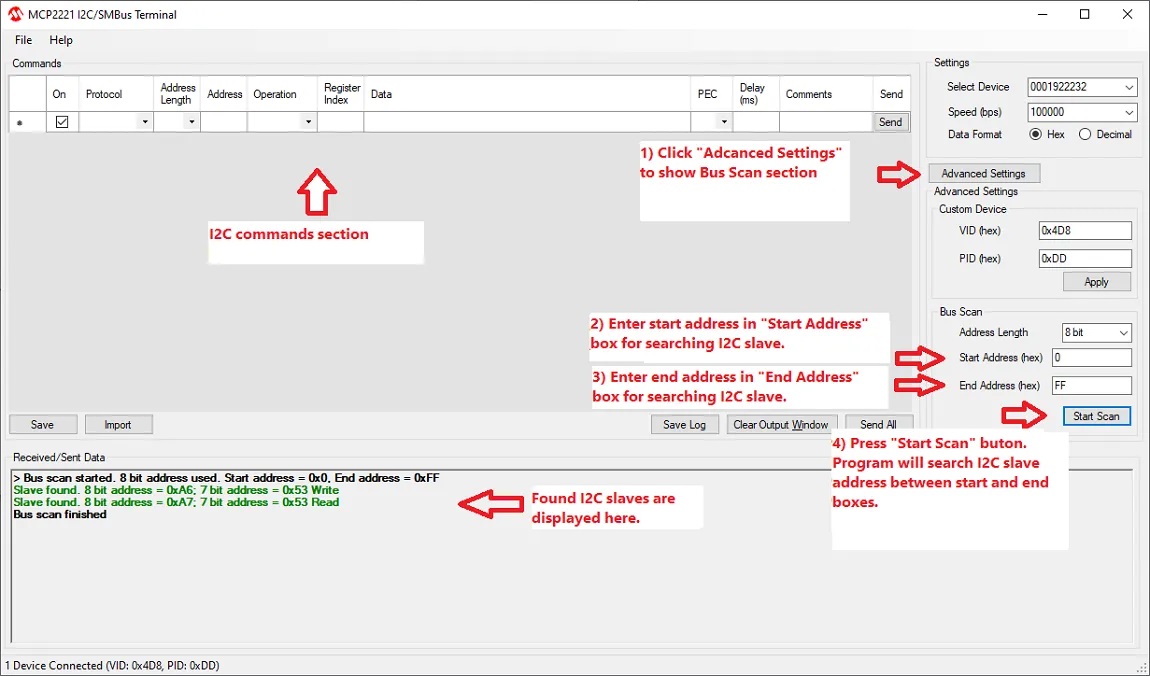
Task: Minimize the MCP2221 terminal window
Action: pyautogui.click(x=1041, y=14)
